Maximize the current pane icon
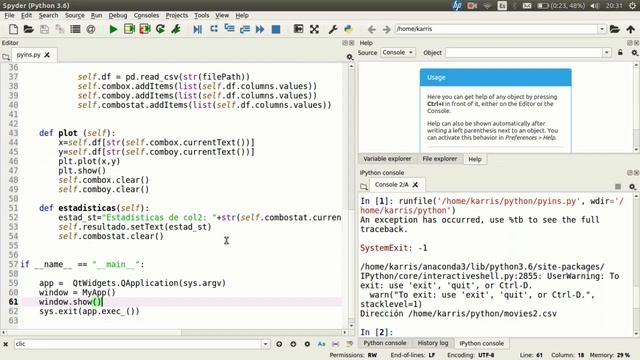The image size is (640, 360). pos(298,29)
